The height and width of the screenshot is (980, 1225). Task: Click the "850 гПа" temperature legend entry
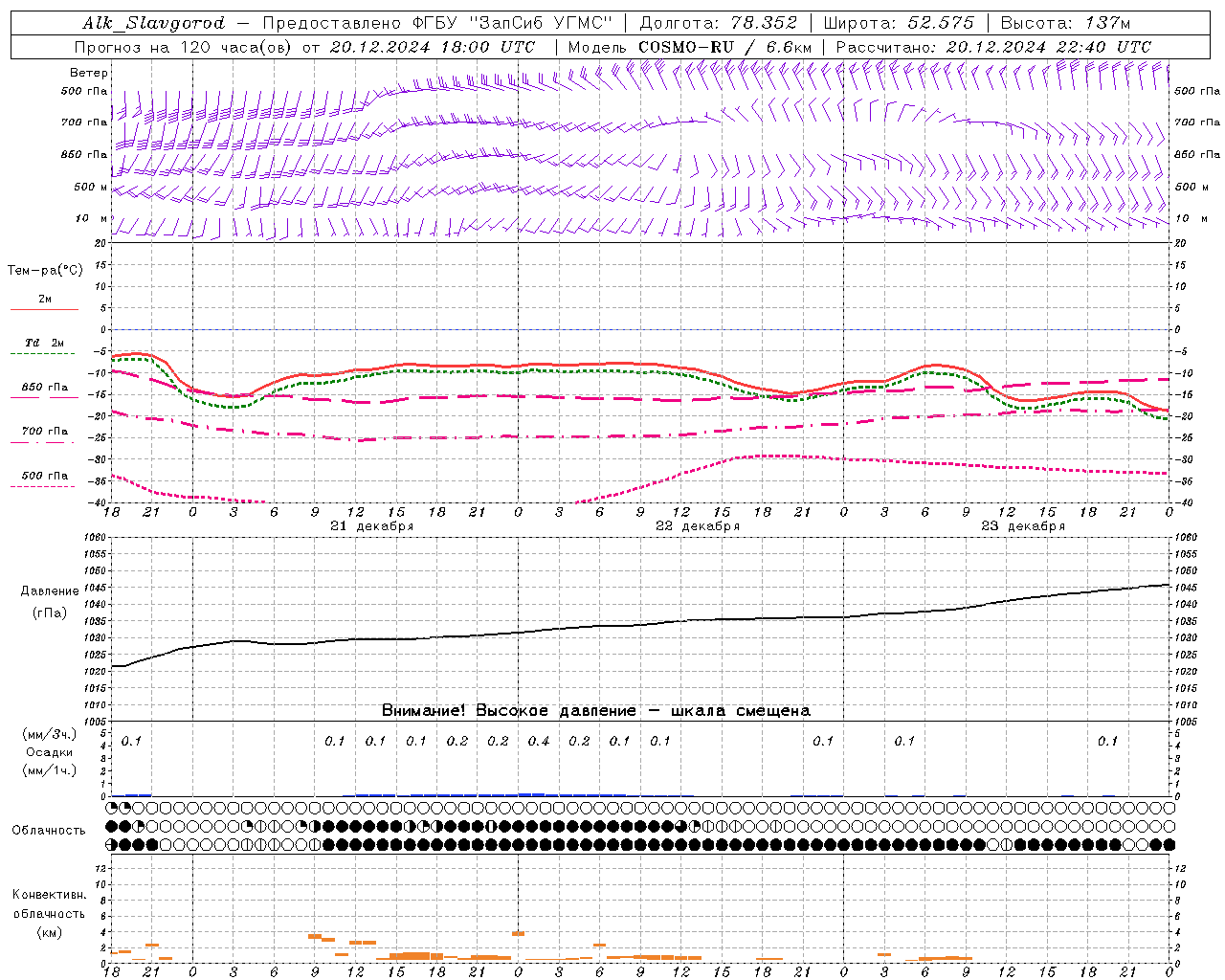tap(44, 392)
